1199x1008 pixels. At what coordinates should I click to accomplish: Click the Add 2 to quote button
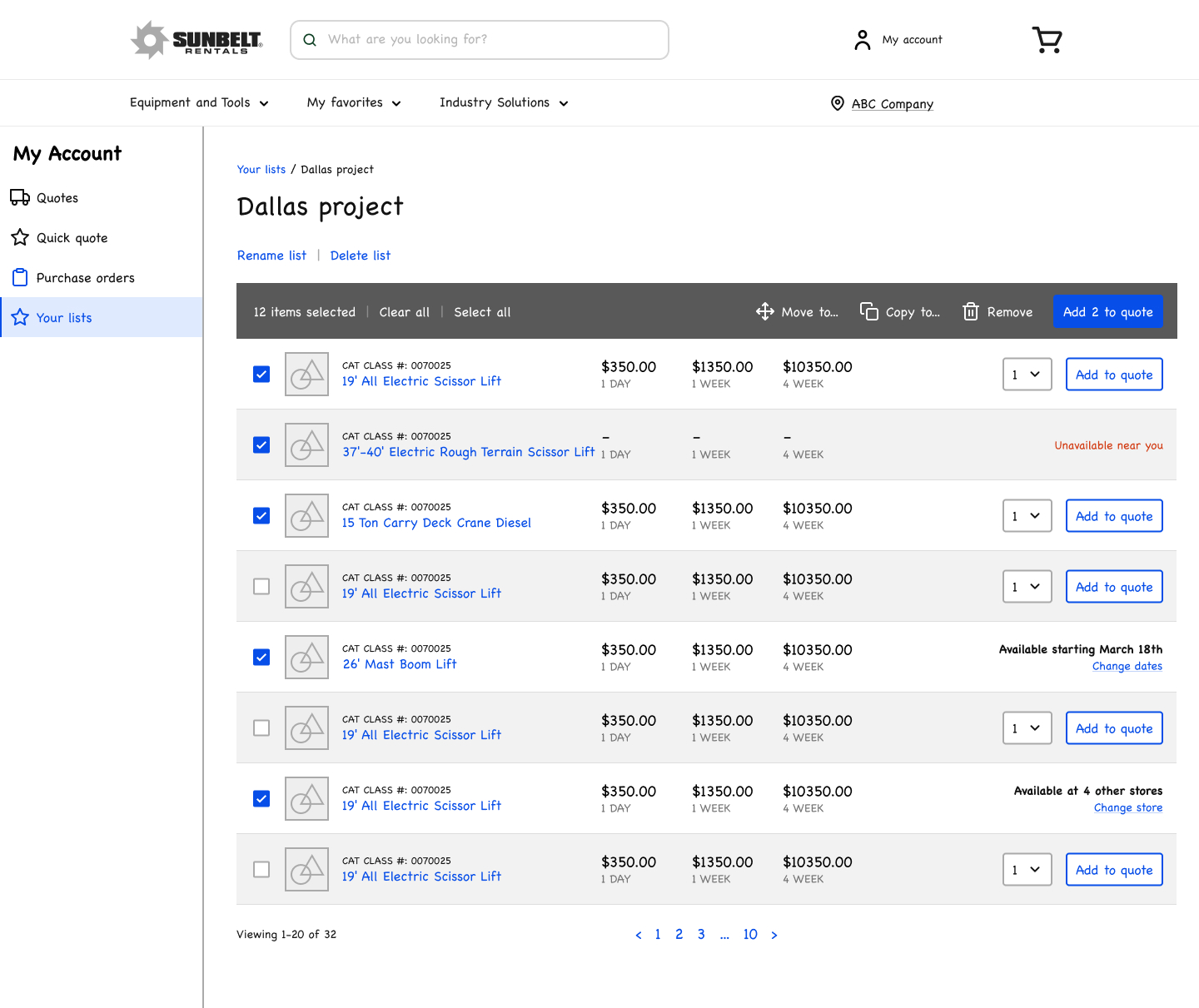pos(1107,311)
